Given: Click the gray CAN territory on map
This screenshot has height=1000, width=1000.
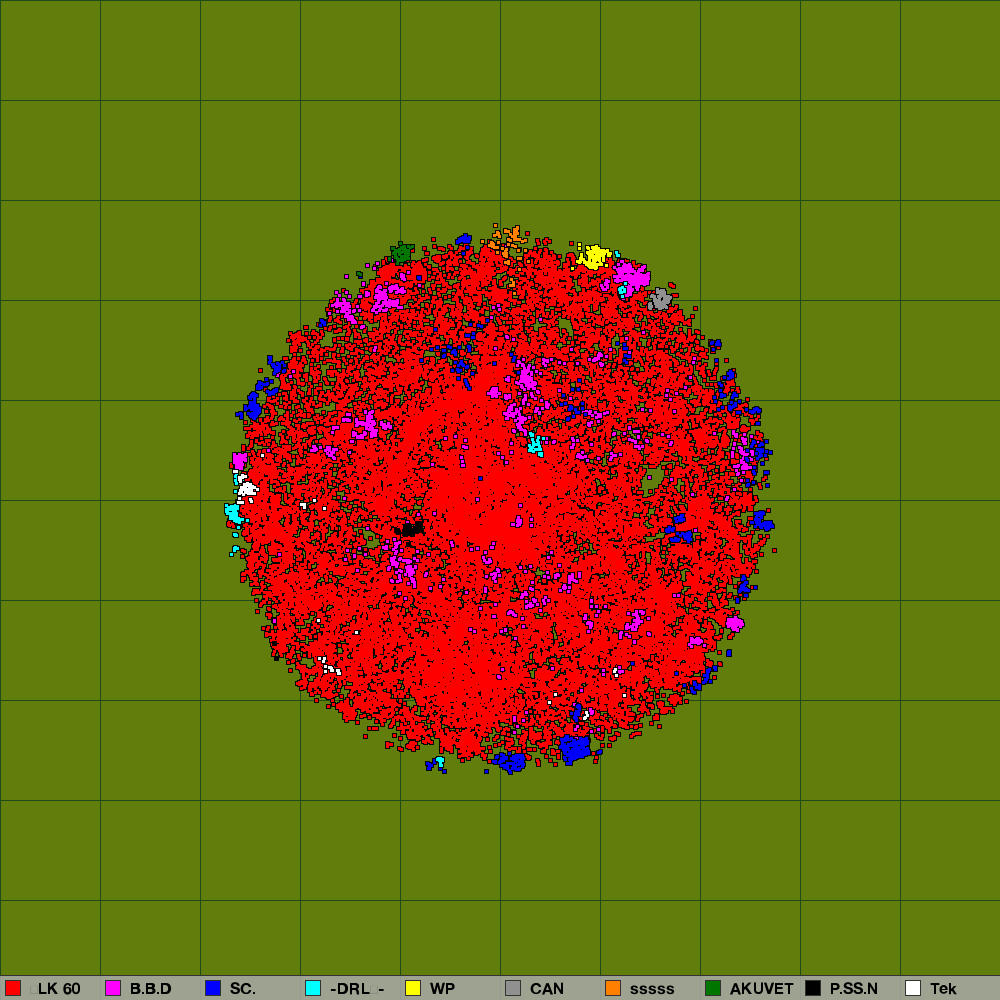Looking at the screenshot, I should (x=659, y=299).
